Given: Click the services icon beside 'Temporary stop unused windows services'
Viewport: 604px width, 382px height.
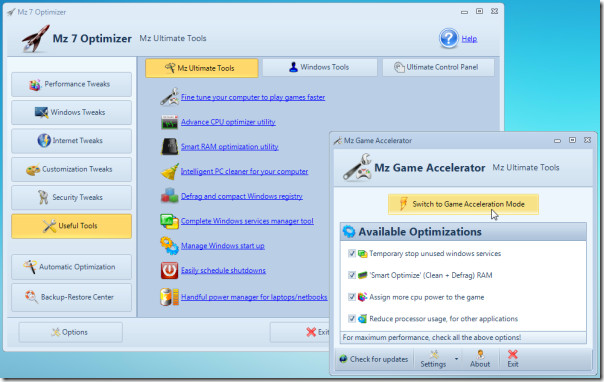Looking at the screenshot, I should pyautogui.click(x=362, y=253).
